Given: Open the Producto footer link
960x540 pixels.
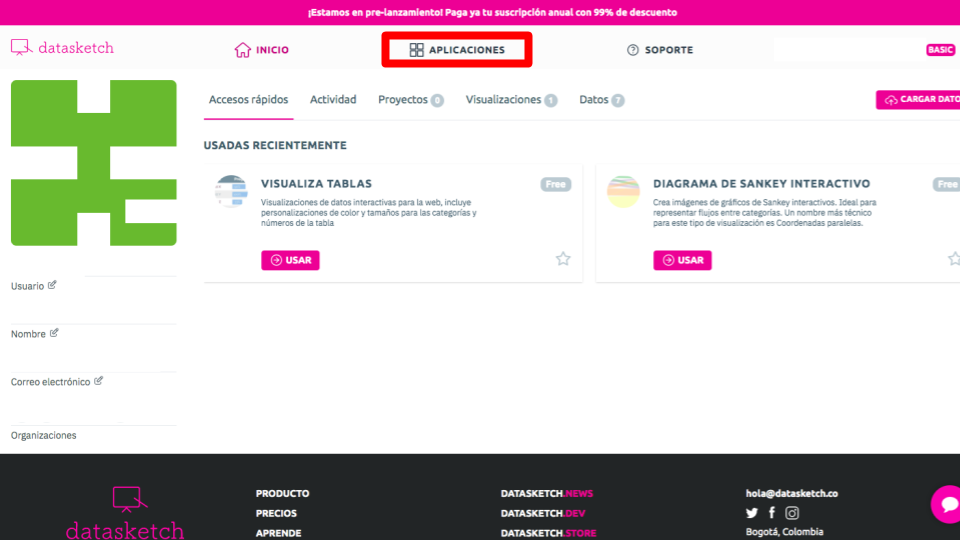Looking at the screenshot, I should click(282, 493).
